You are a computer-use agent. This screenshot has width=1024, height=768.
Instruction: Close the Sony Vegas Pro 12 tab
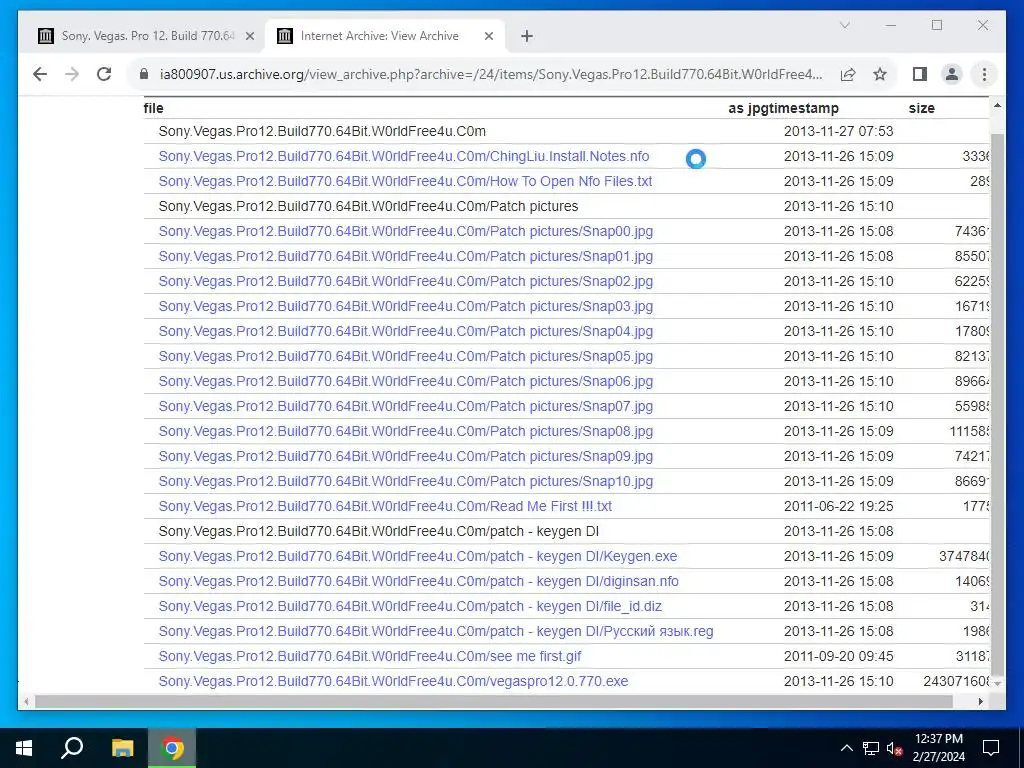point(249,37)
